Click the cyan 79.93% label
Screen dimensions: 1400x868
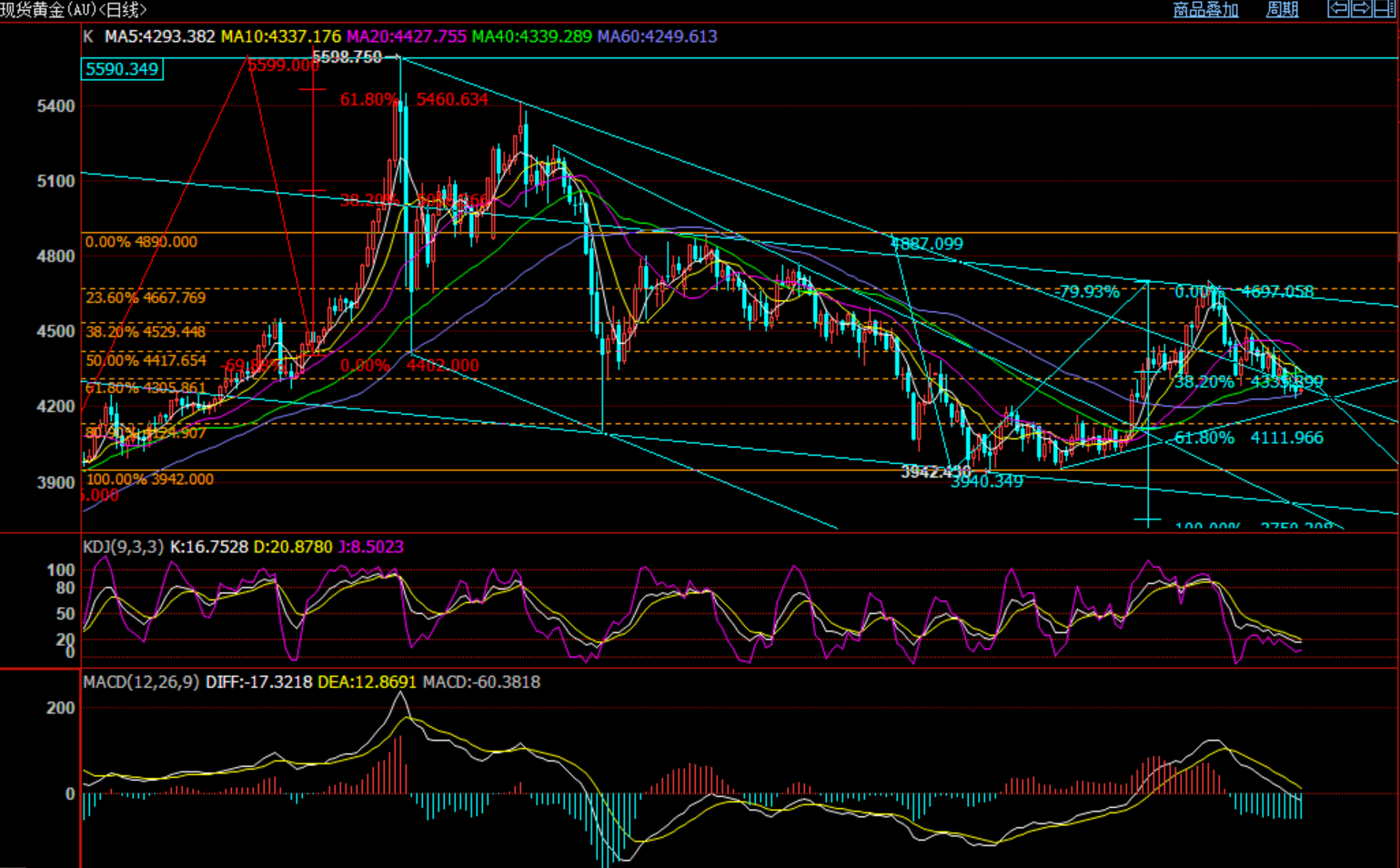coord(1090,292)
